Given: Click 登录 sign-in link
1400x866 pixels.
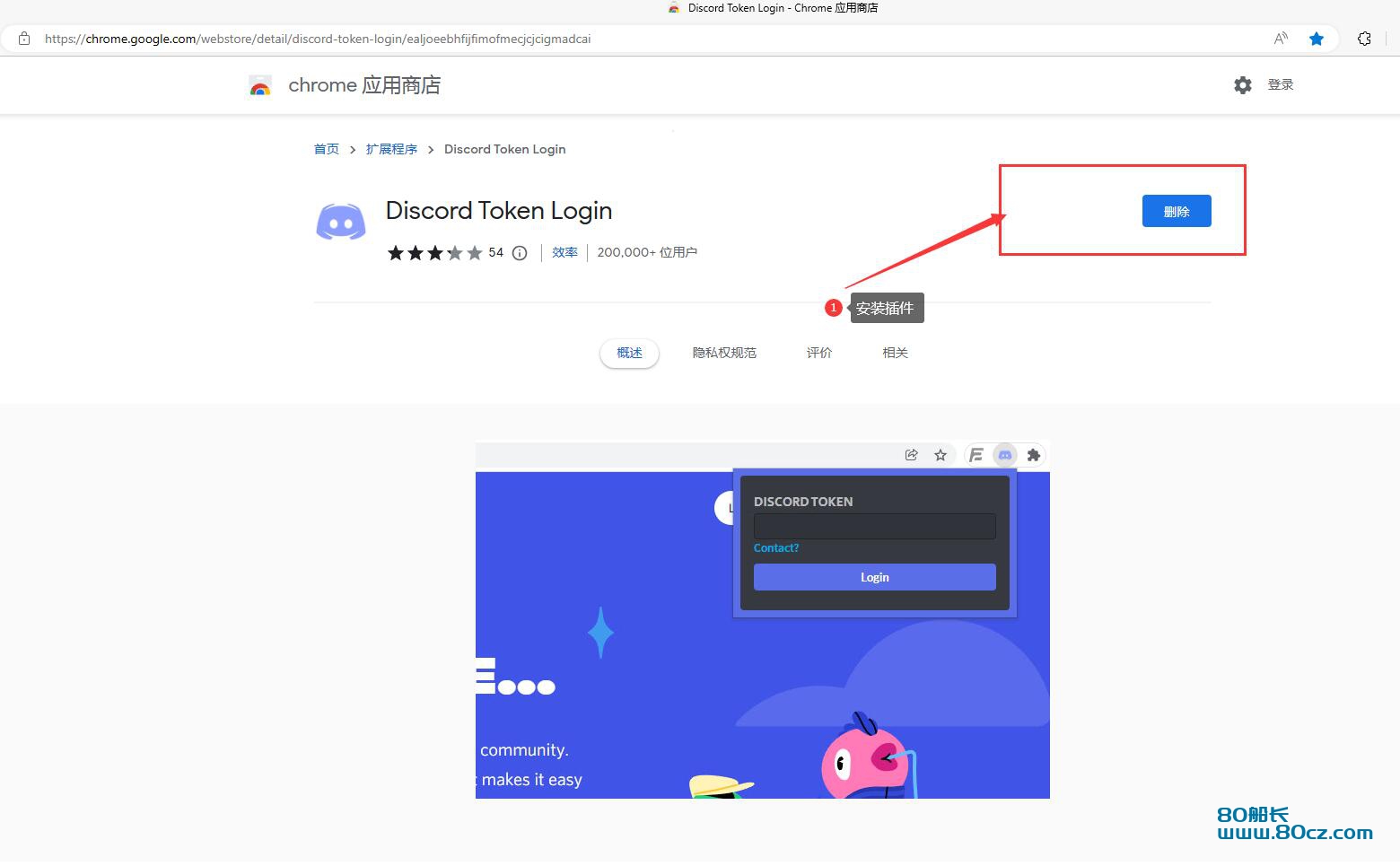Looking at the screenshot, I should click(x=1281, y=84).
